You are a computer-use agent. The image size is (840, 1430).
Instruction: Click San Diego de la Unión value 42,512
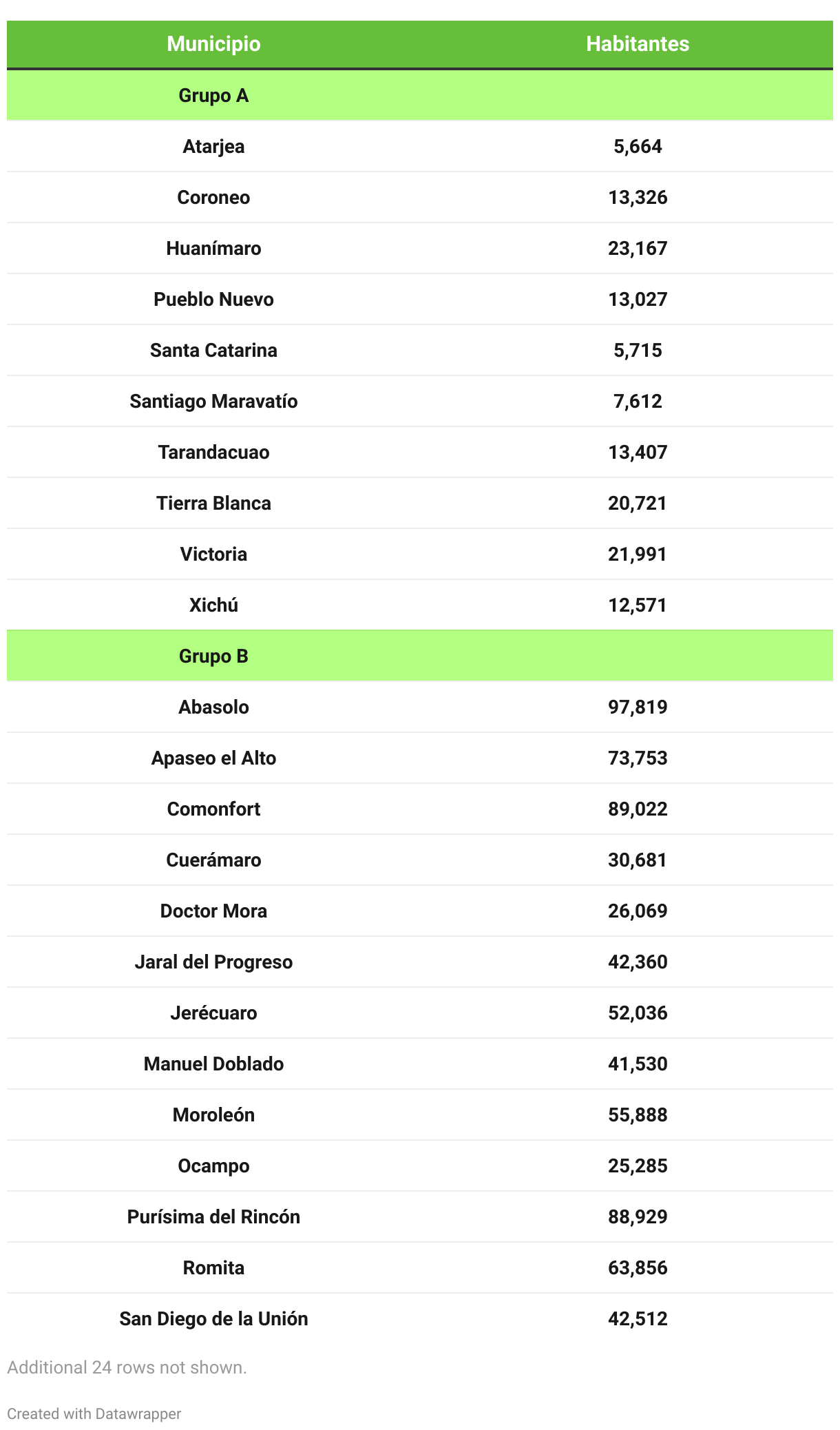pyautogui.click(x=637, y=1318)
